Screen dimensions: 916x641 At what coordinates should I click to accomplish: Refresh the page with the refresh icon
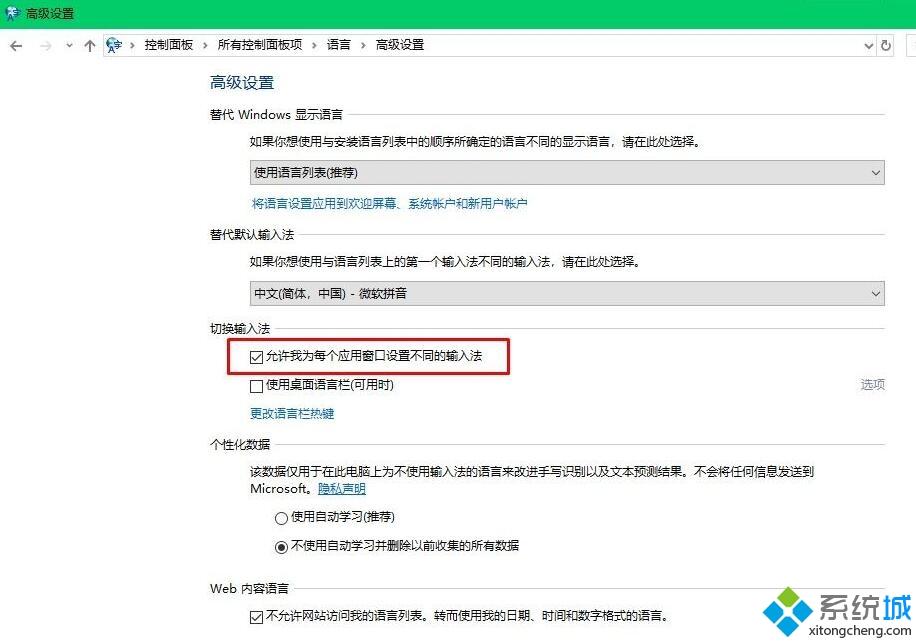(x=886, y=45)
